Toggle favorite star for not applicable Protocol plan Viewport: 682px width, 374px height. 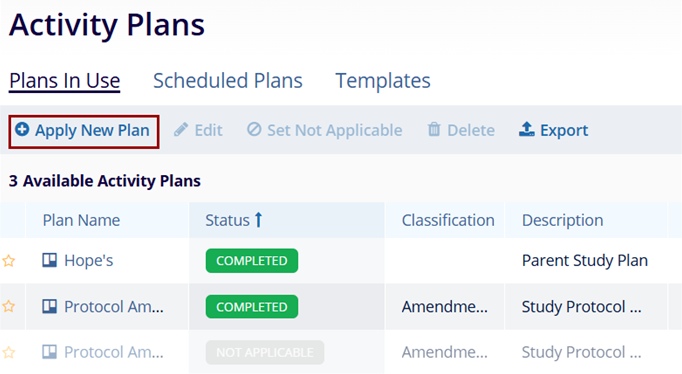(x=9, y=352)
